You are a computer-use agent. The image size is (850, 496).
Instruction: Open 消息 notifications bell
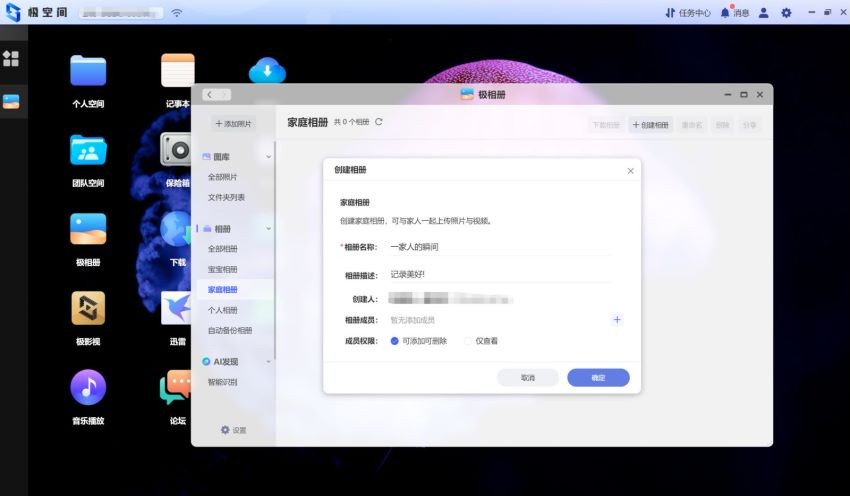pyautogui.click(x=735, y=12)
